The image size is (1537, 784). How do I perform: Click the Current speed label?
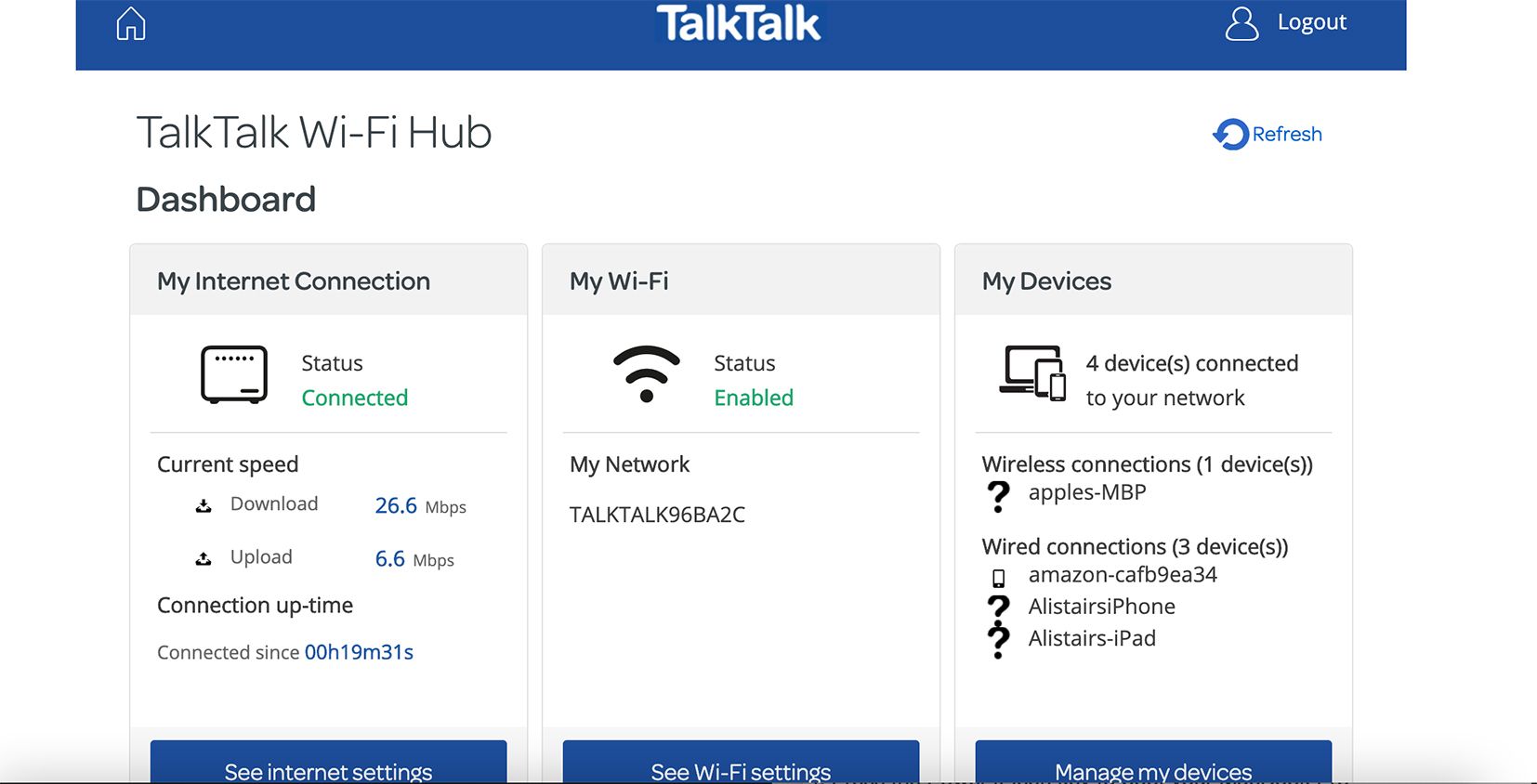pos(228,464)
